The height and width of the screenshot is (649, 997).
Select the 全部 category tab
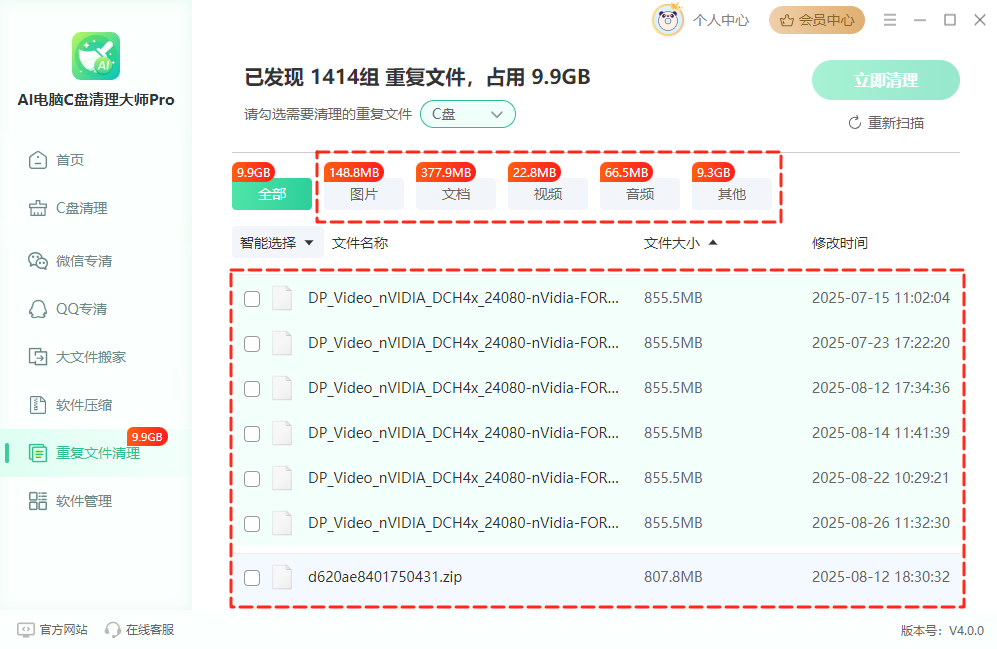click(272, 194)
